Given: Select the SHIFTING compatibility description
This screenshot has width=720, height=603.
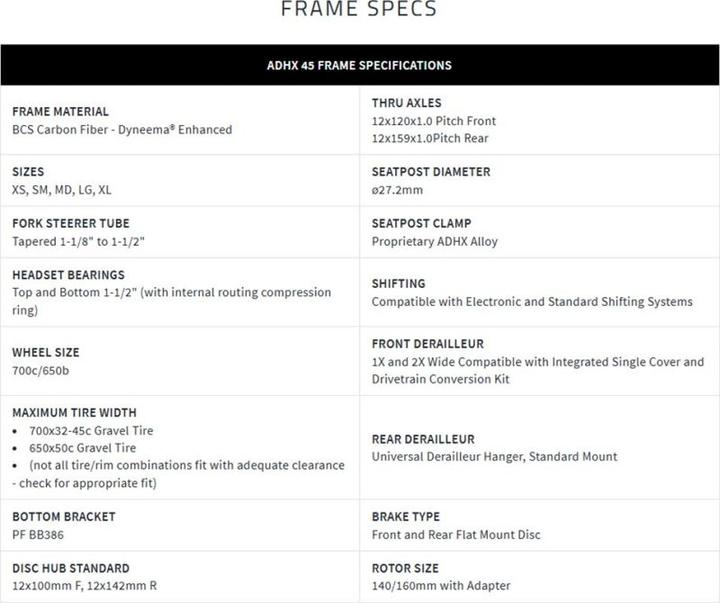Looking at the screenshot, I should pos(532,302).
